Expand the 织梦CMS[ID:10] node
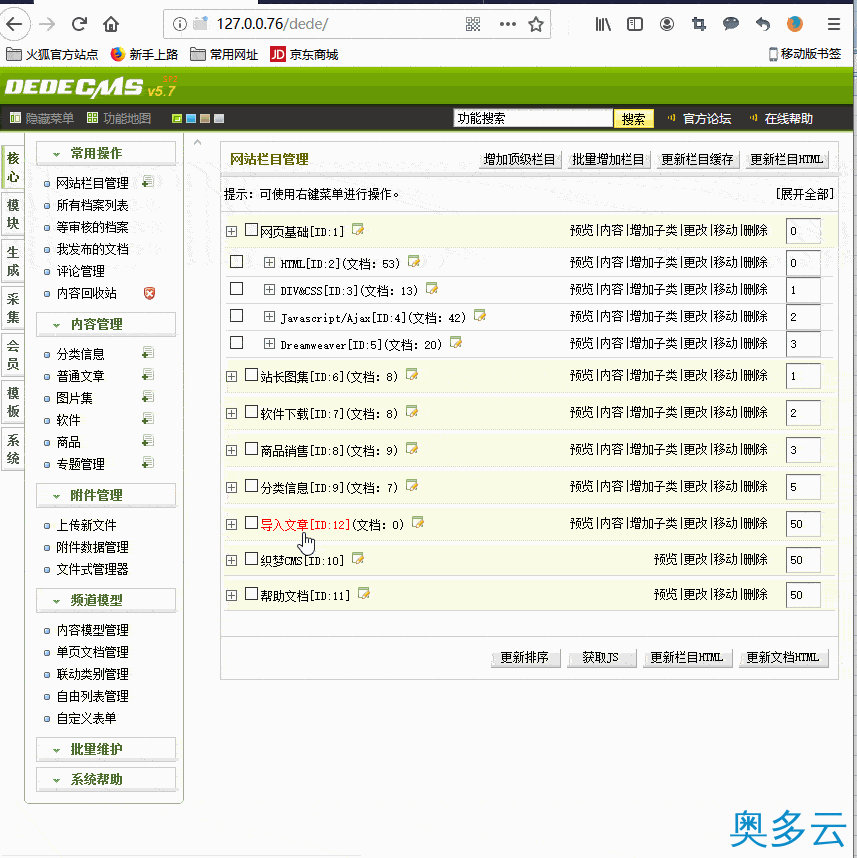The image size is (857, 858). tap(231, 561)
